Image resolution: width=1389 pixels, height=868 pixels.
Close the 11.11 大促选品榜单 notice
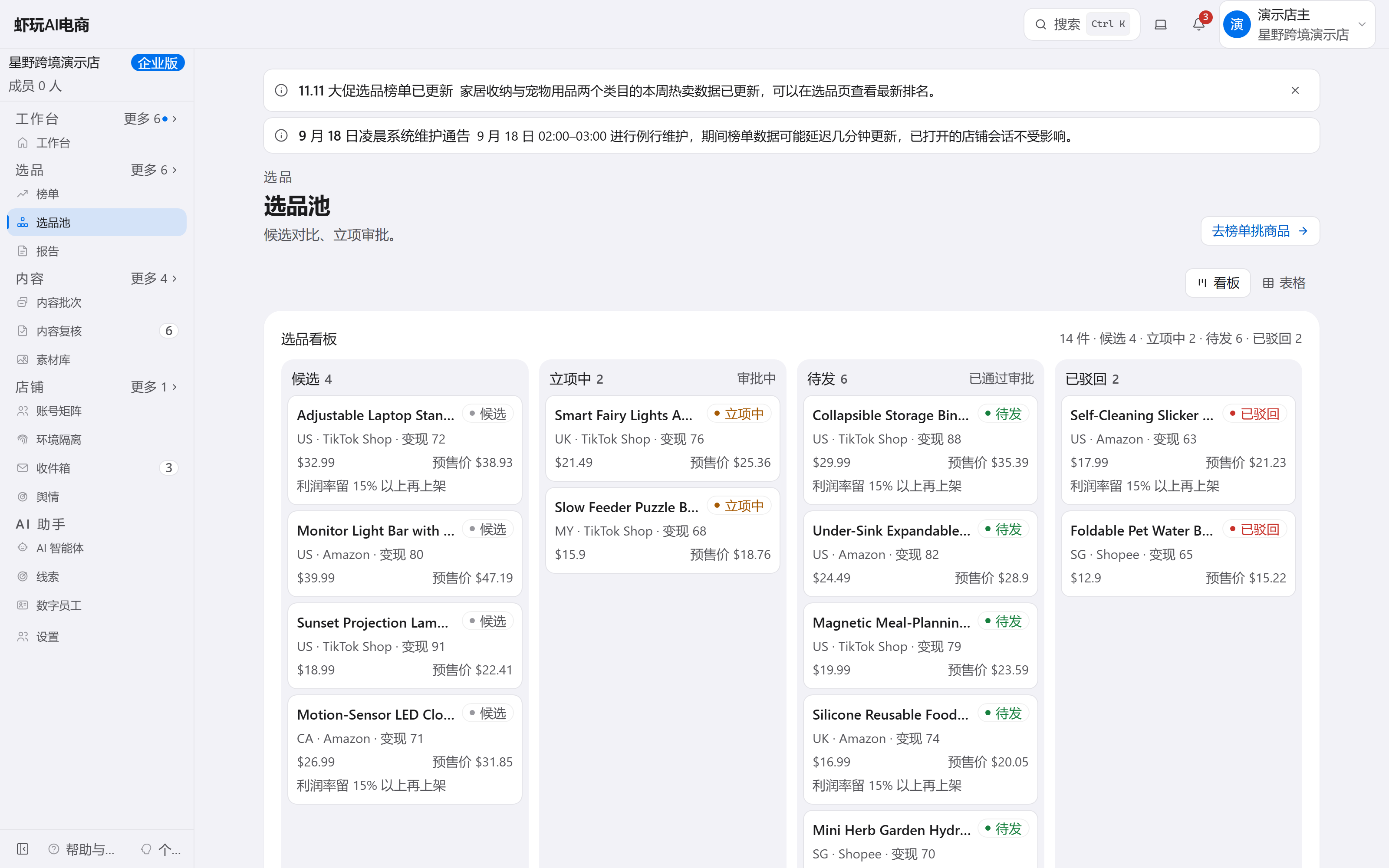(1295, 91)
